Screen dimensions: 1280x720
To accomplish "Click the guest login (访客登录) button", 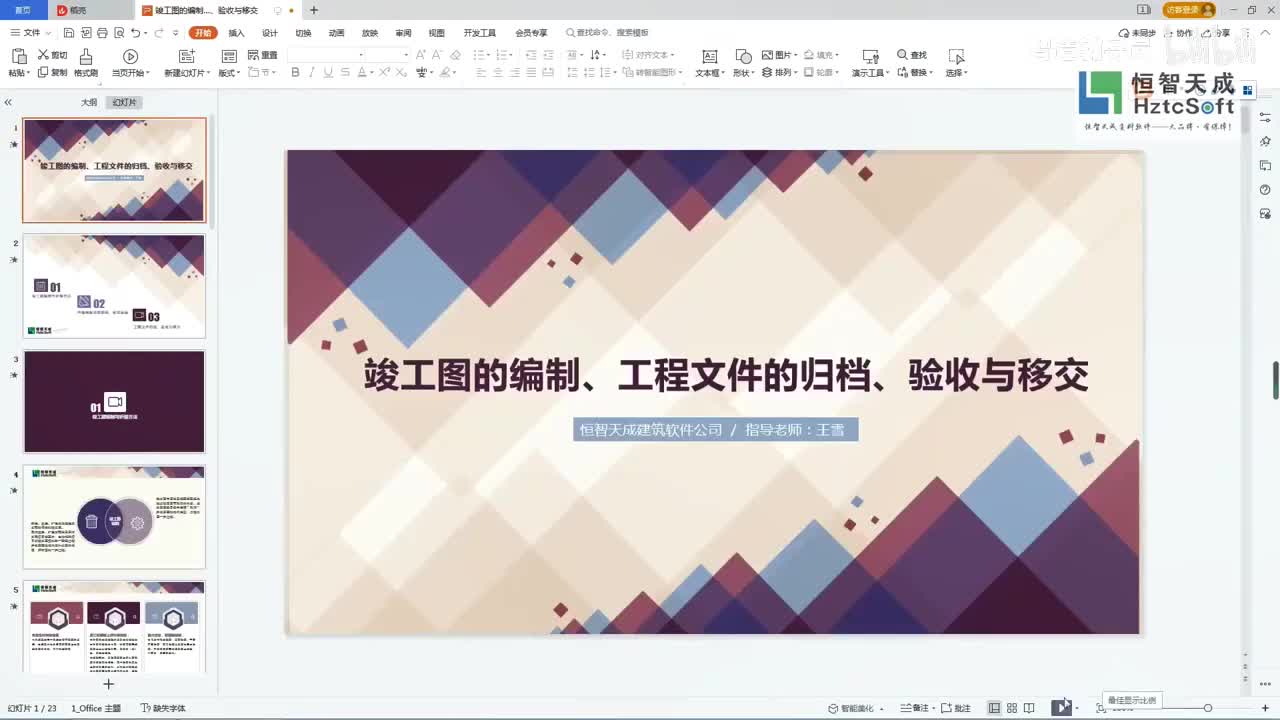I will click(x=1190, y=10).
